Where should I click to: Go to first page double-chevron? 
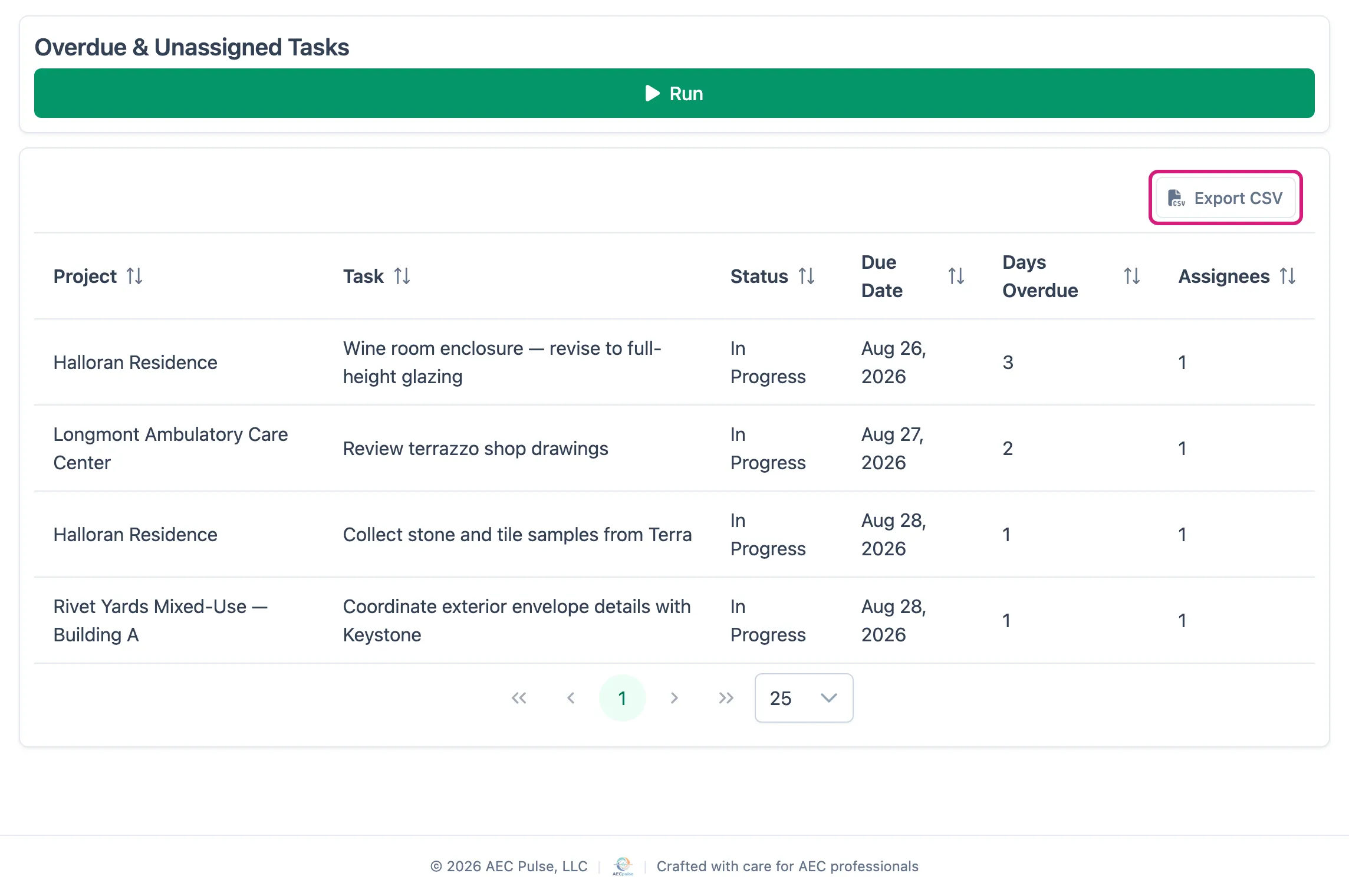pos(519,698)
